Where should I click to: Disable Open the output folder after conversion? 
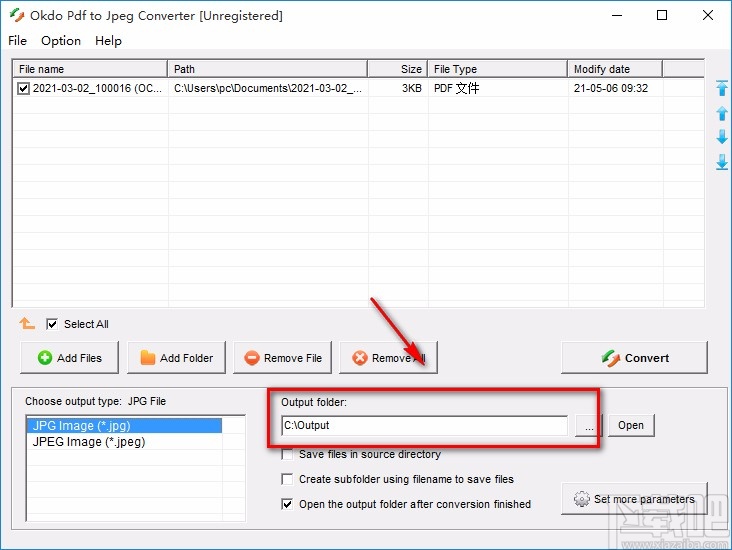point(287,504)
